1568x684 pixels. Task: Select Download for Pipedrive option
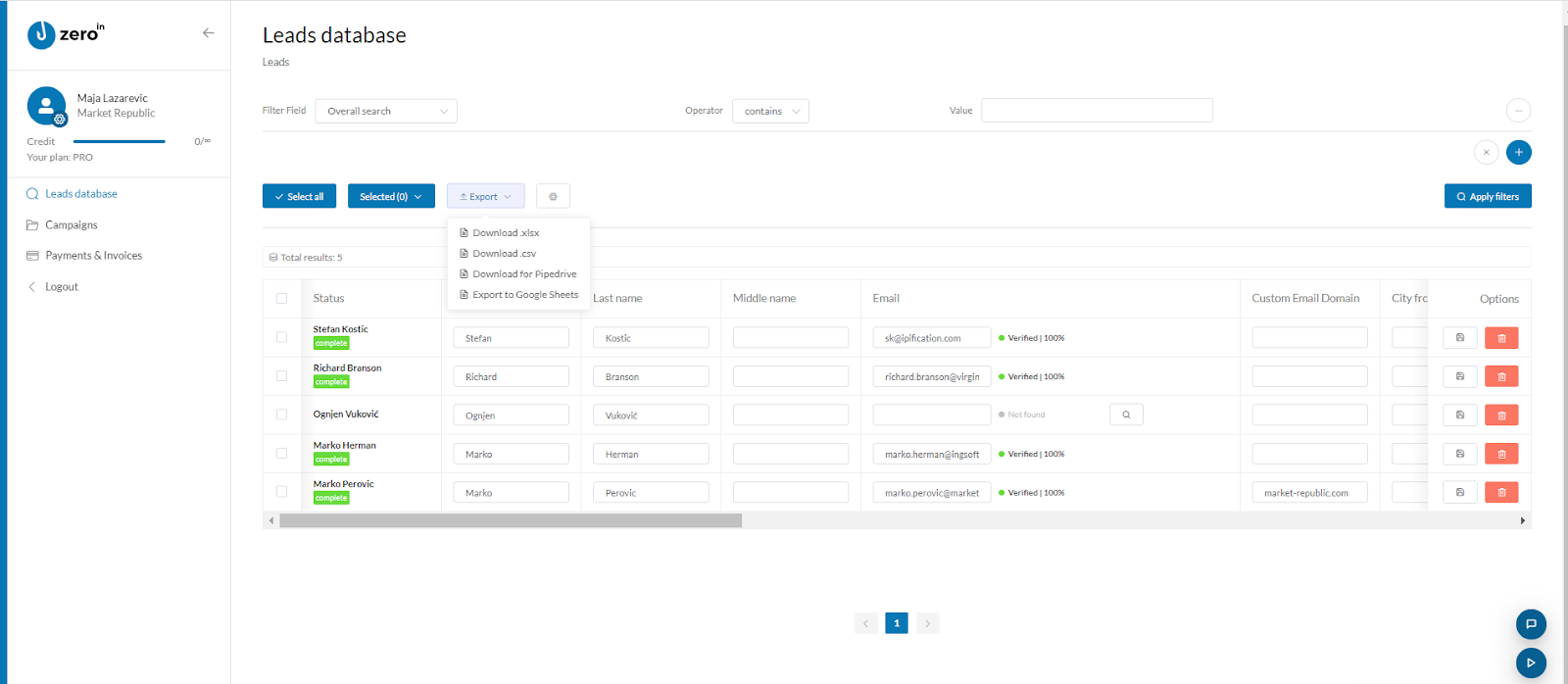[518, 274]
